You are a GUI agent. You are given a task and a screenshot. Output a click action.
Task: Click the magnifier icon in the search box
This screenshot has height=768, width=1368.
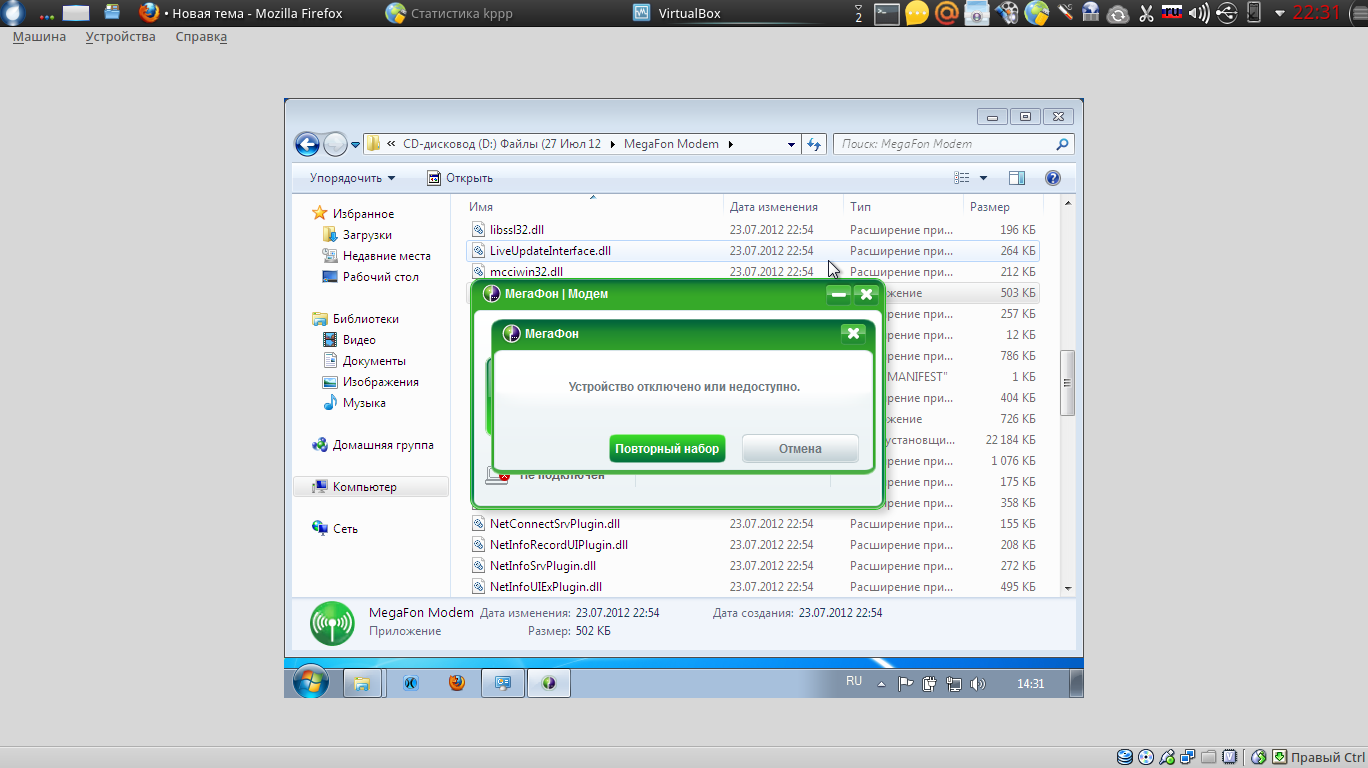tap(1062, 144)
